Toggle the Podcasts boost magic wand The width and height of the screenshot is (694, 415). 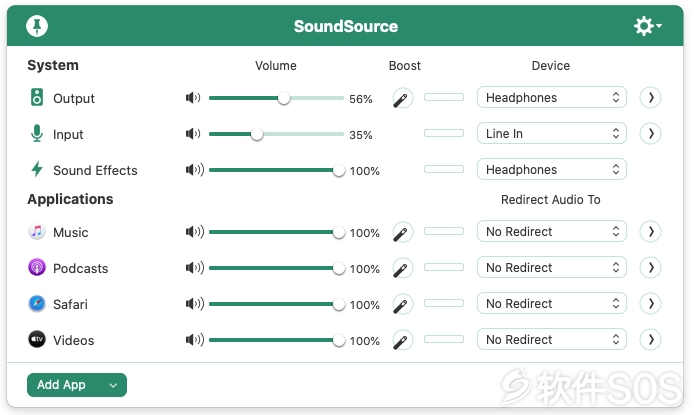pos(403,268)
